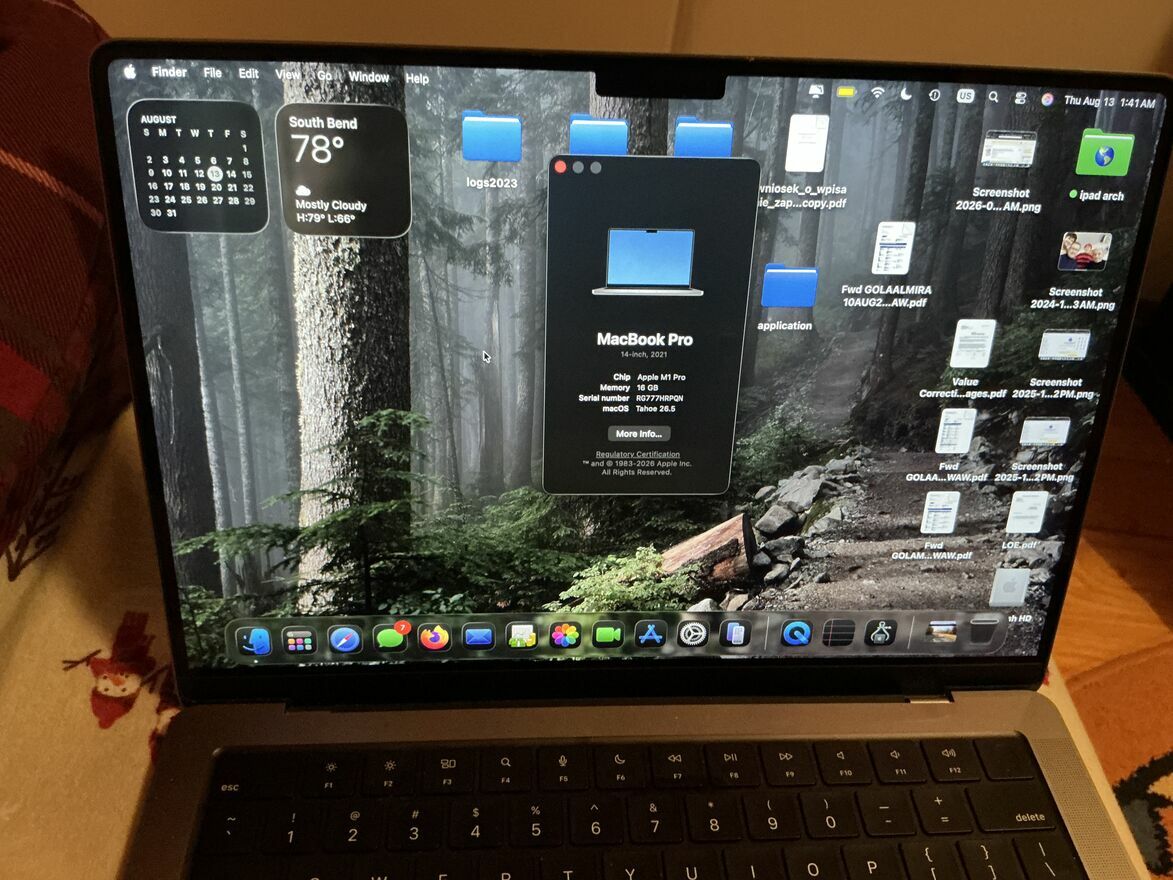
Task: Launch FaceTime from the Dock
Action: [x=607, y=635]
